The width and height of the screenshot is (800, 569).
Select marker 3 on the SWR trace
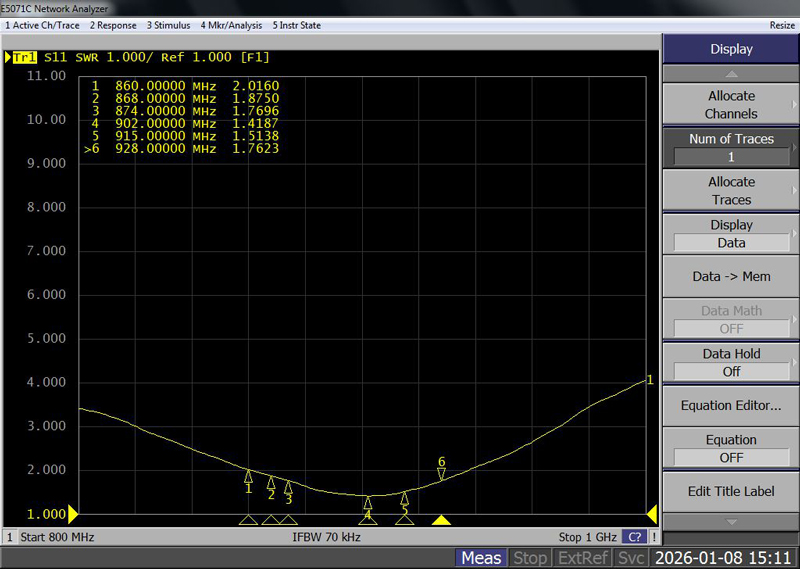coord(288,487)
